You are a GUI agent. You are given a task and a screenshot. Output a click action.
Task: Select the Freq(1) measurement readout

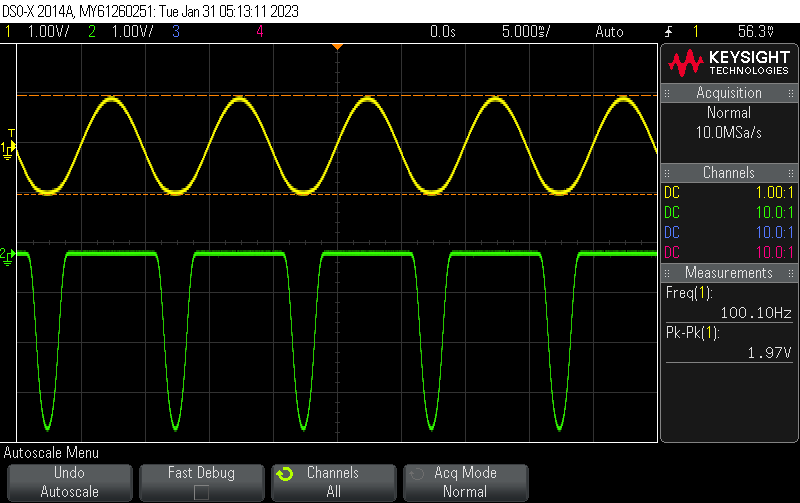tap(729, 303)
